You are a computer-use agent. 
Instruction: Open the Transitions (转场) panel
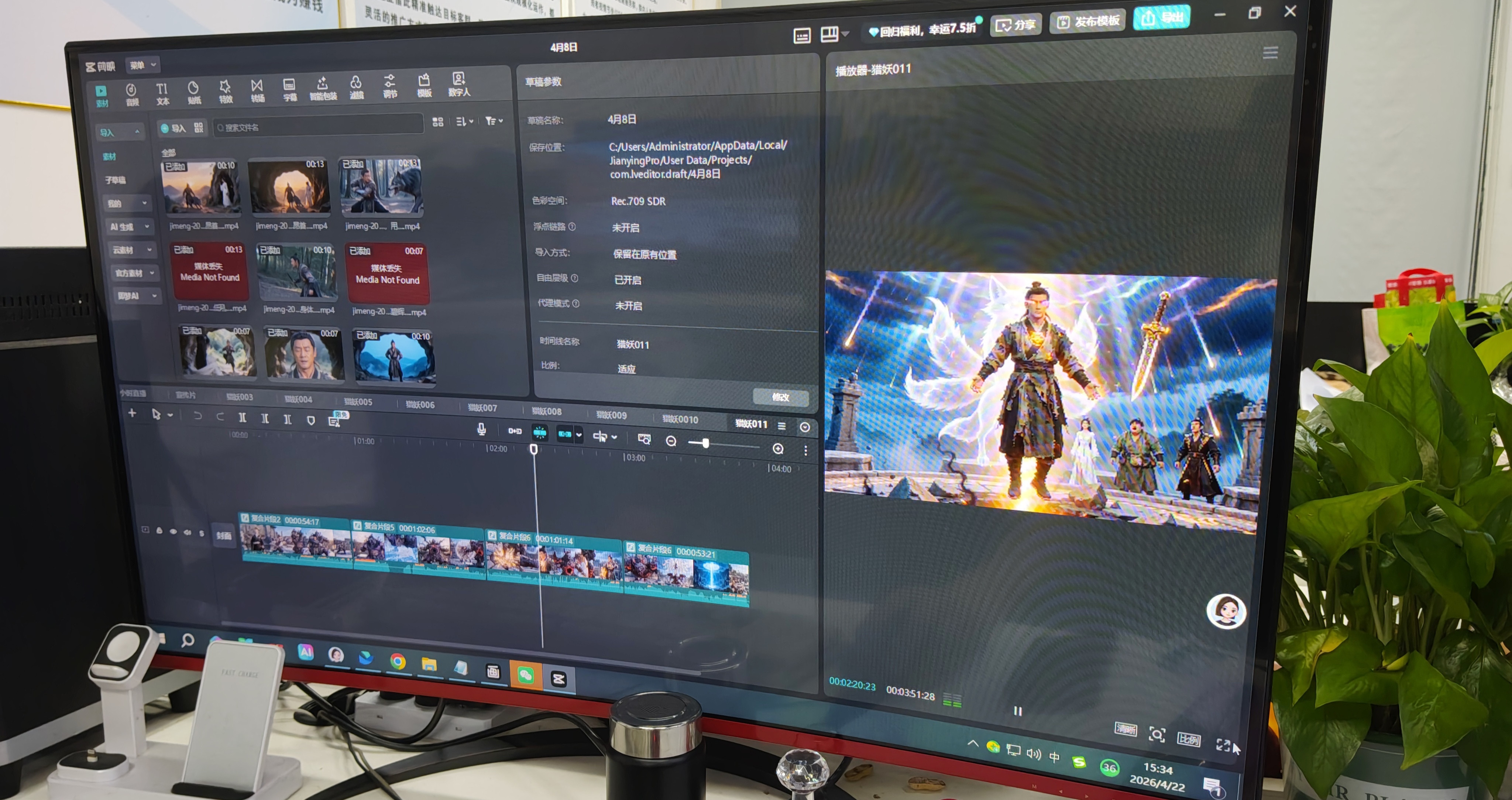coord(257,90)
